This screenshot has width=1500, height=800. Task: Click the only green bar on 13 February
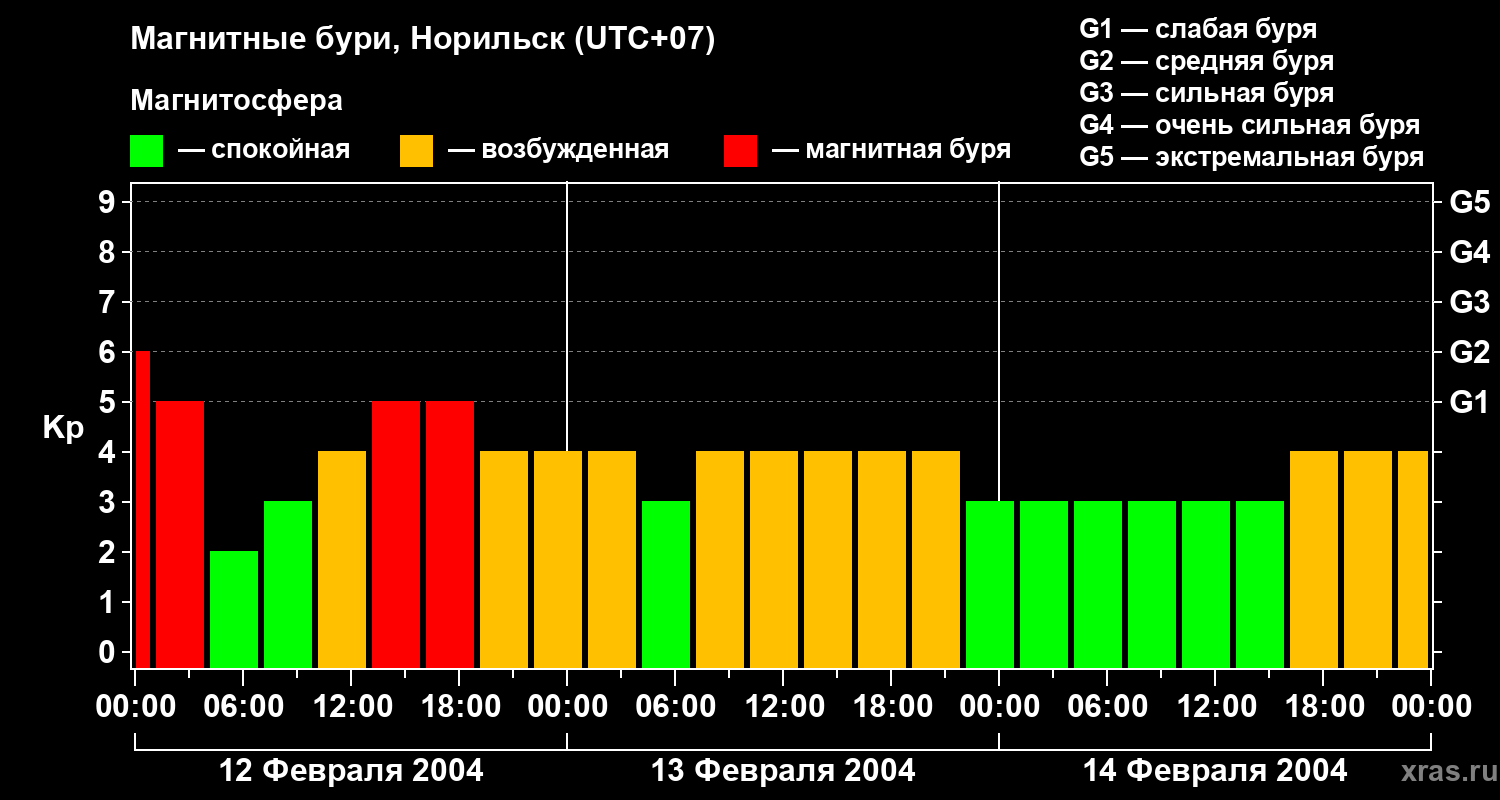[x=666, y=584]
